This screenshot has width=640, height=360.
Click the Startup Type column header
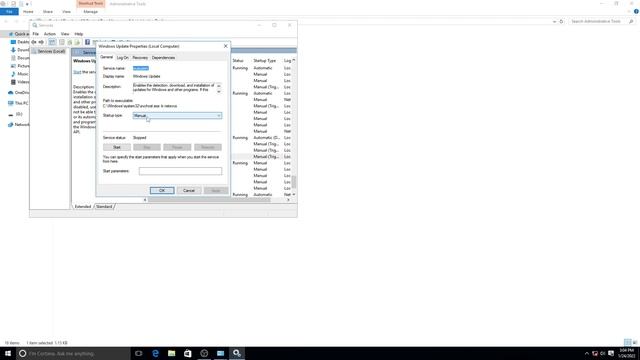click(x=264, y=60)
